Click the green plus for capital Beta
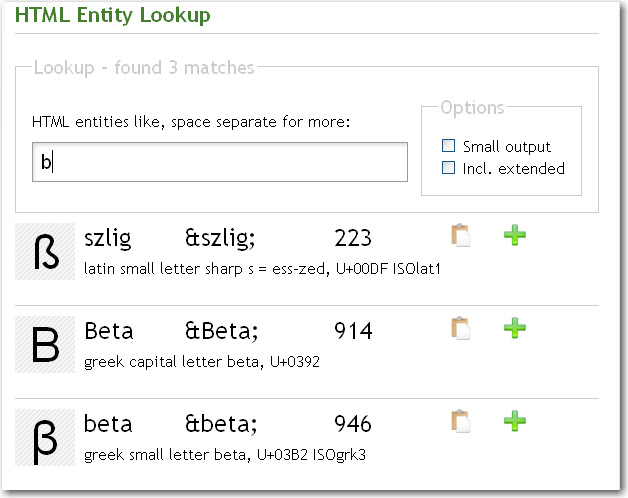The image size is (628, 498). coord(515,328)
